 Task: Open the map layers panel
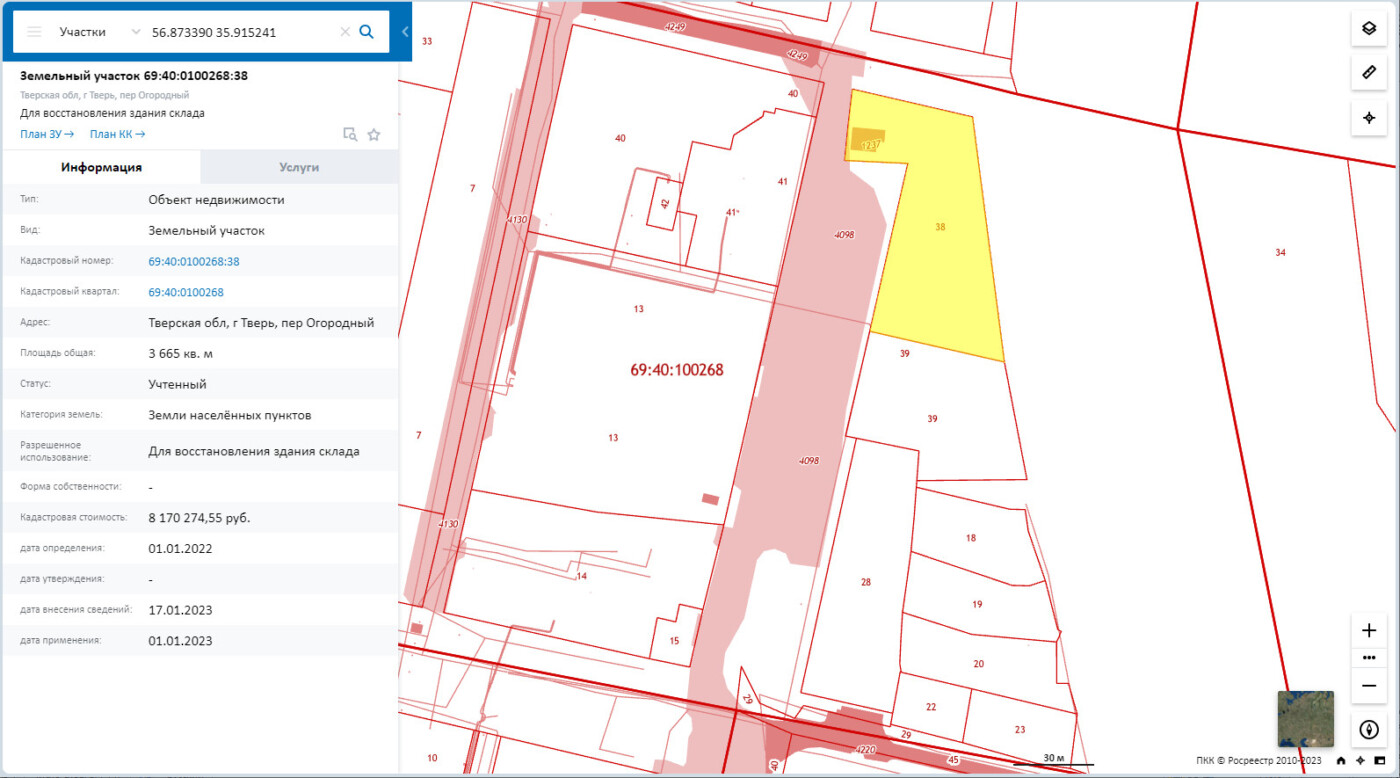tap(1369, 29)
